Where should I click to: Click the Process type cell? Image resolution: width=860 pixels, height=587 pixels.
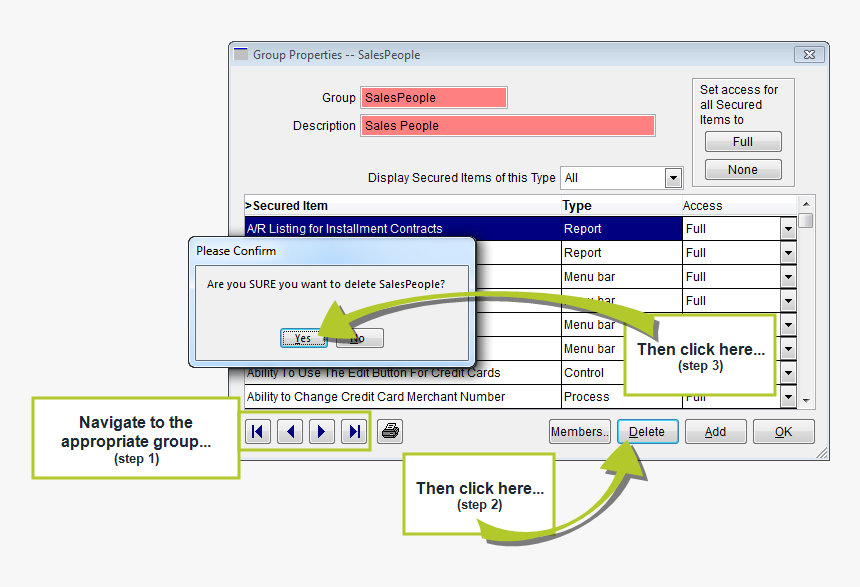point(593,397)
